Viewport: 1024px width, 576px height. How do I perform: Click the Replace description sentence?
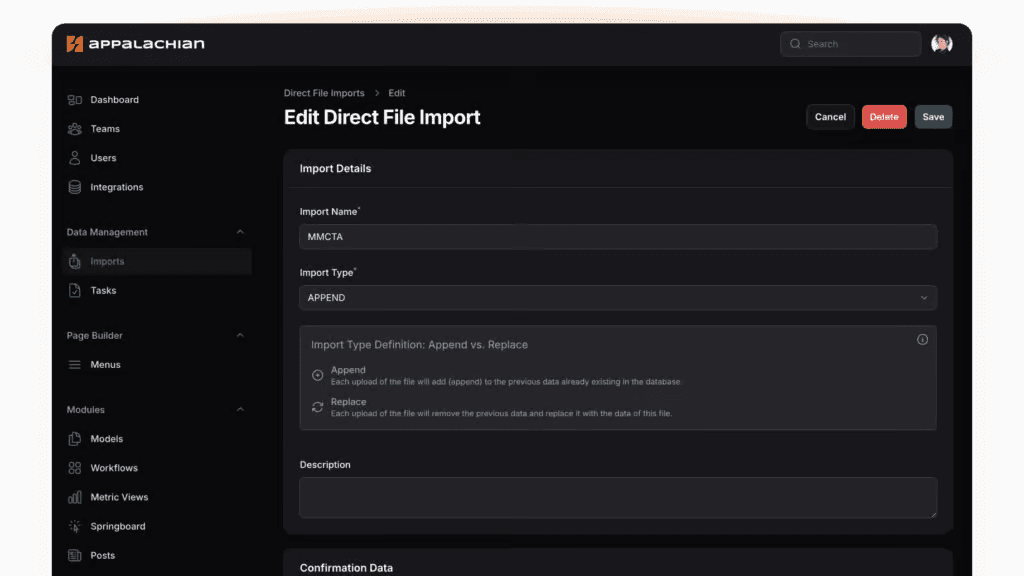click(x=501, y=413)
